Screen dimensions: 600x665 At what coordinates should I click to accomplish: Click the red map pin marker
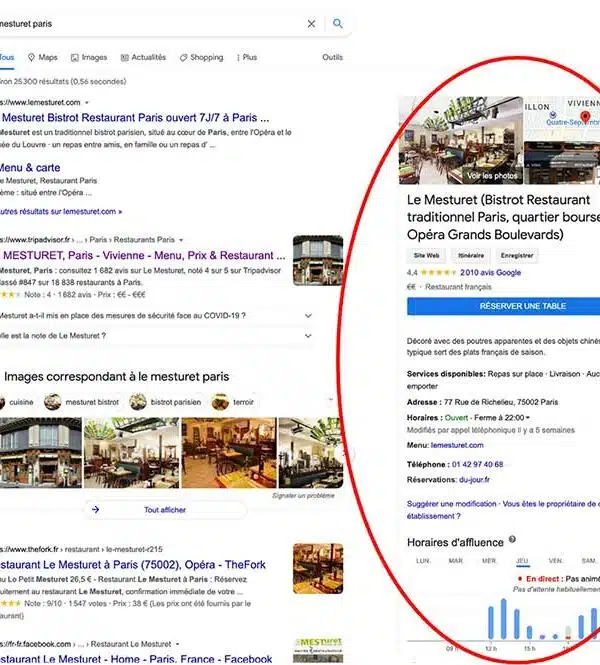click(x=585, y=121)
